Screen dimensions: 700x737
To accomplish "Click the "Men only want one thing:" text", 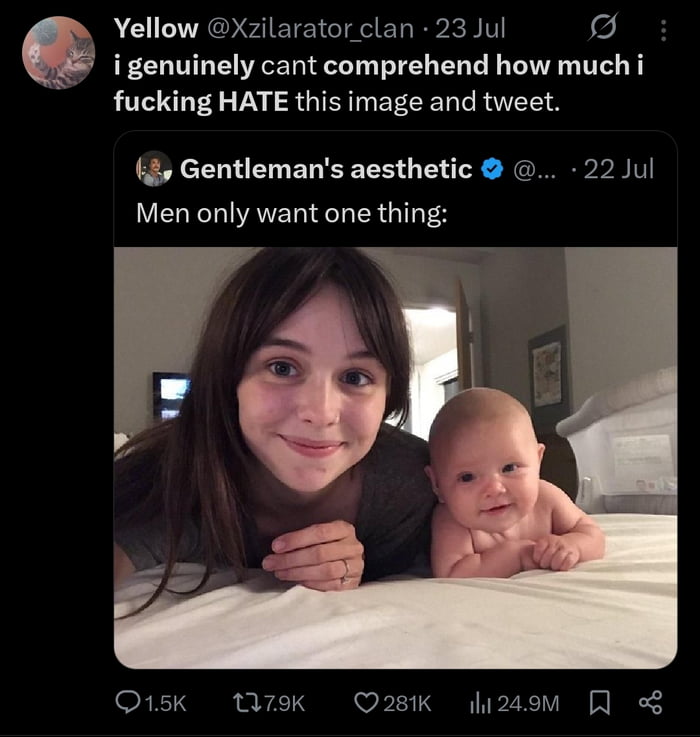I will point(291,213).
